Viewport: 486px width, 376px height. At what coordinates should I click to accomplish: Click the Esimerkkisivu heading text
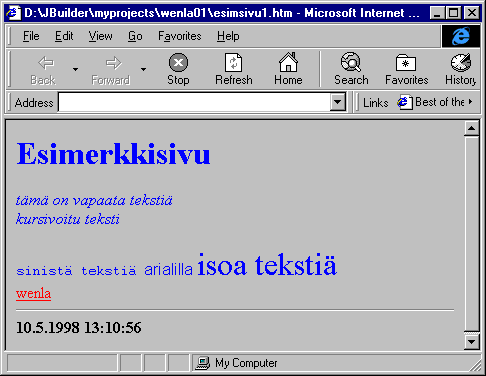(x=113, y=154)
